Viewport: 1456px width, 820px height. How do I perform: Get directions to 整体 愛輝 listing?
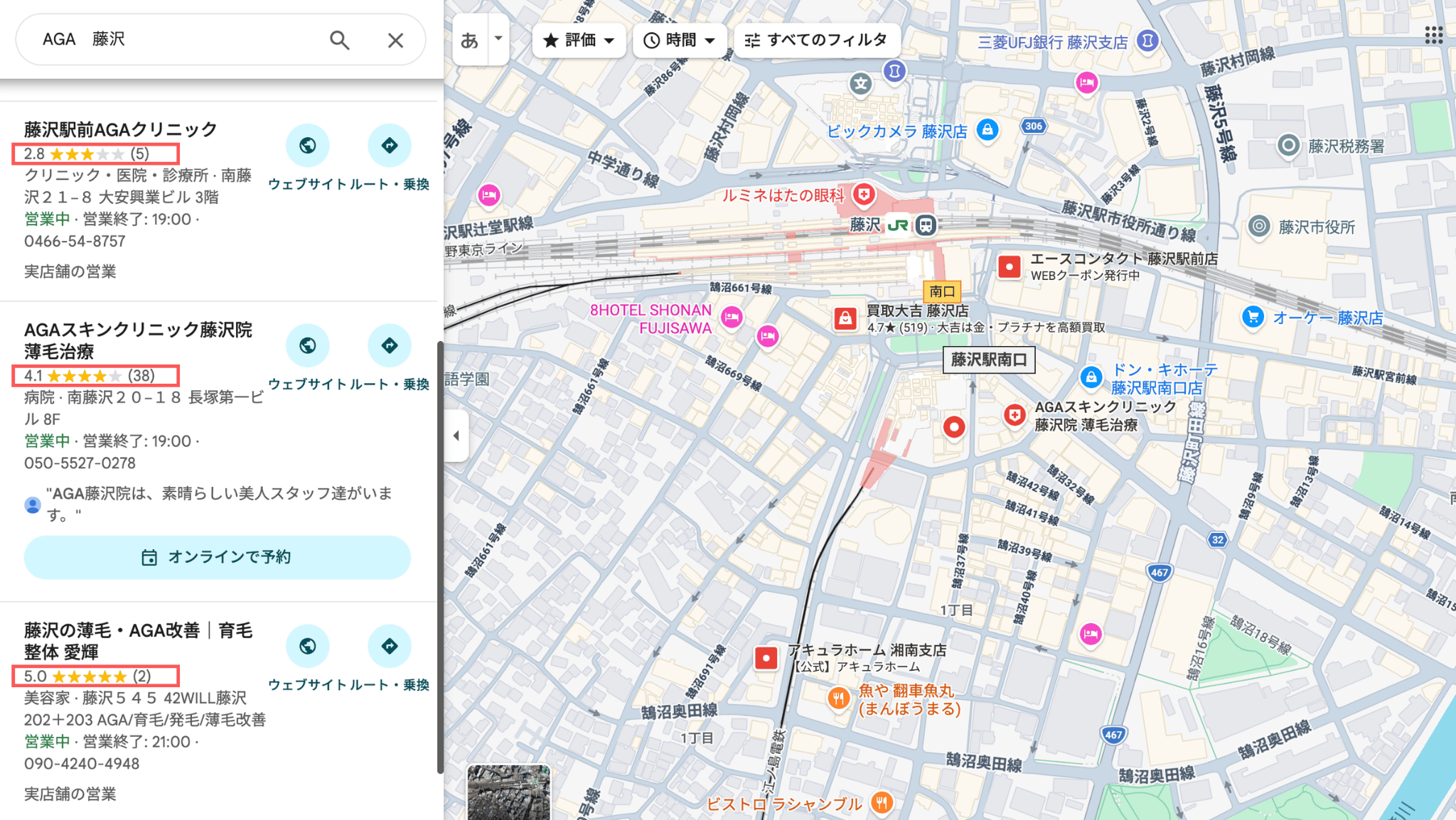pyautogui.click(x=390, y=646)
